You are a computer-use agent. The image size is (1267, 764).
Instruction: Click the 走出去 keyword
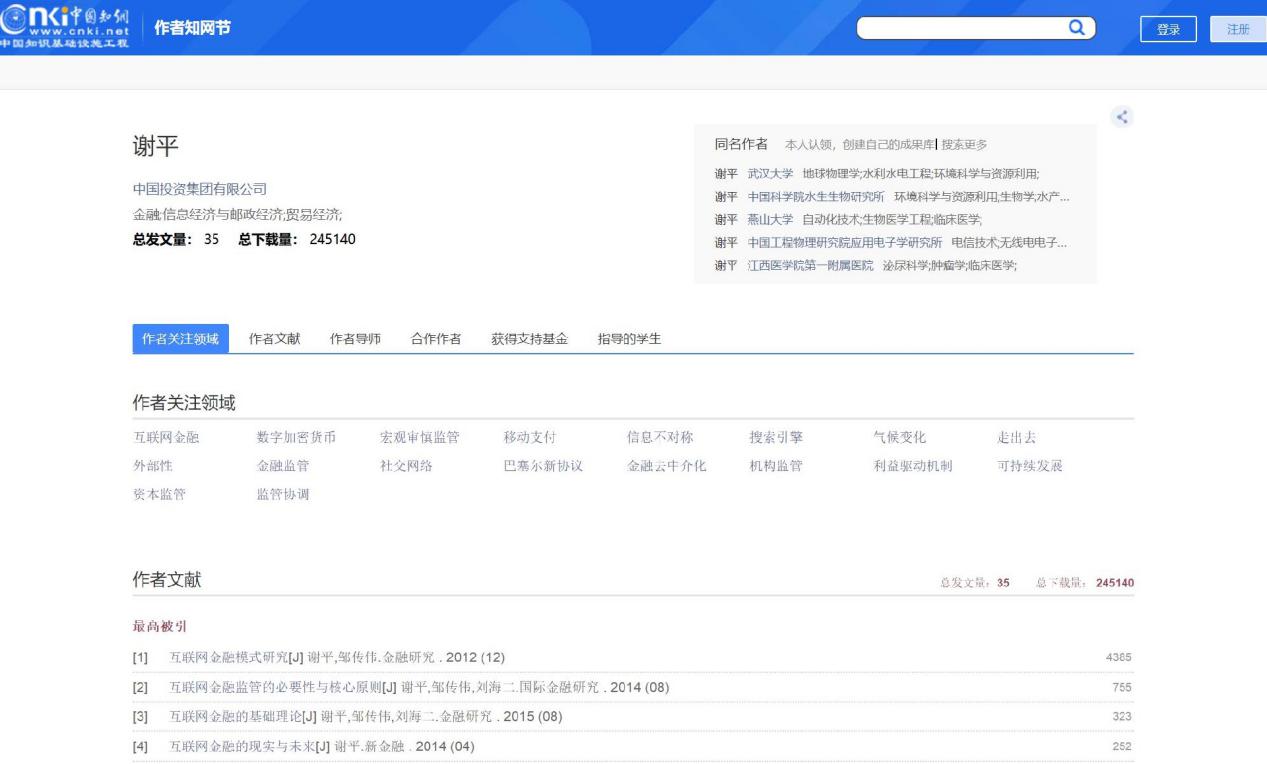(1016, 437)
